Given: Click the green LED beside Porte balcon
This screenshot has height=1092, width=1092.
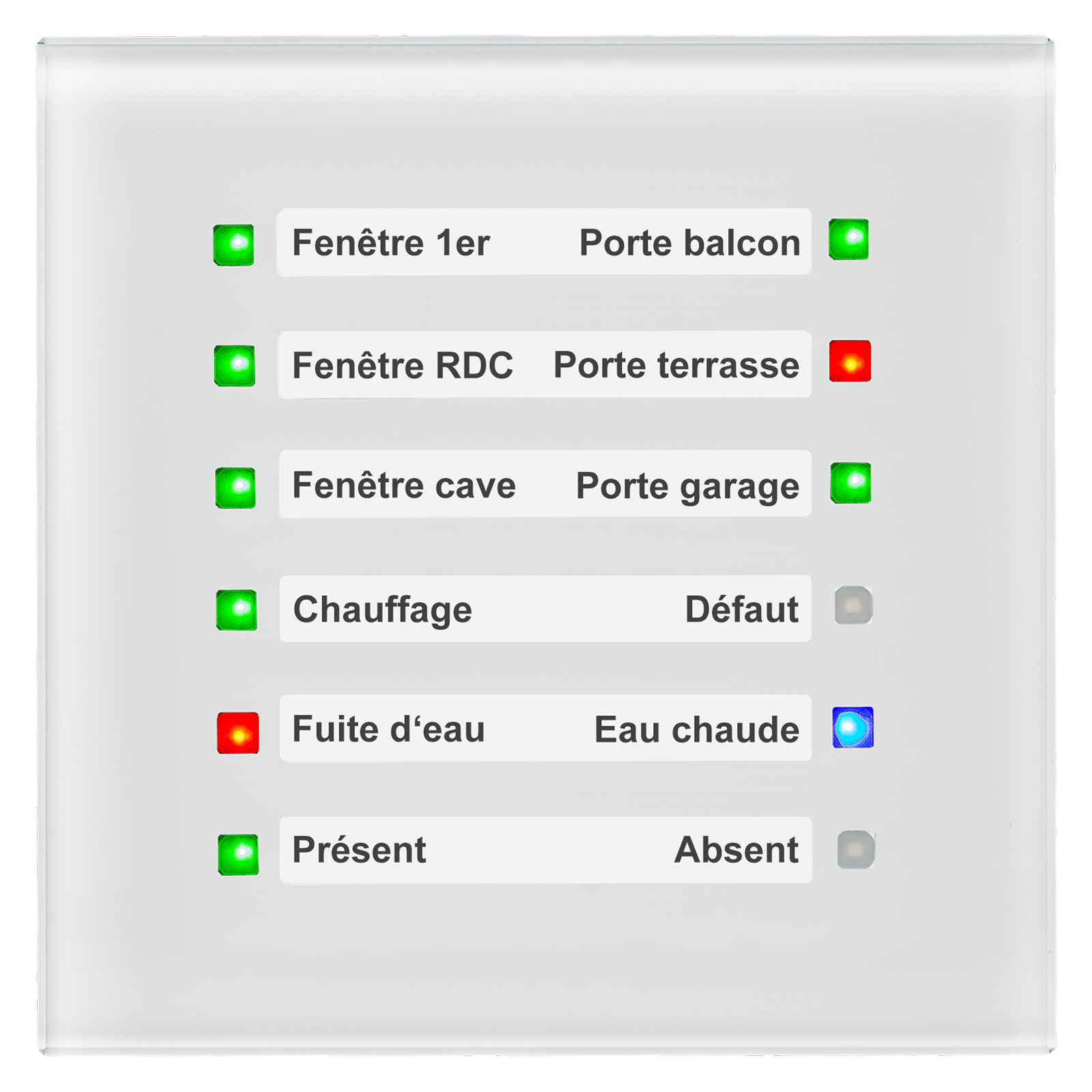Looking at the screenshot, I should [849, 240].
